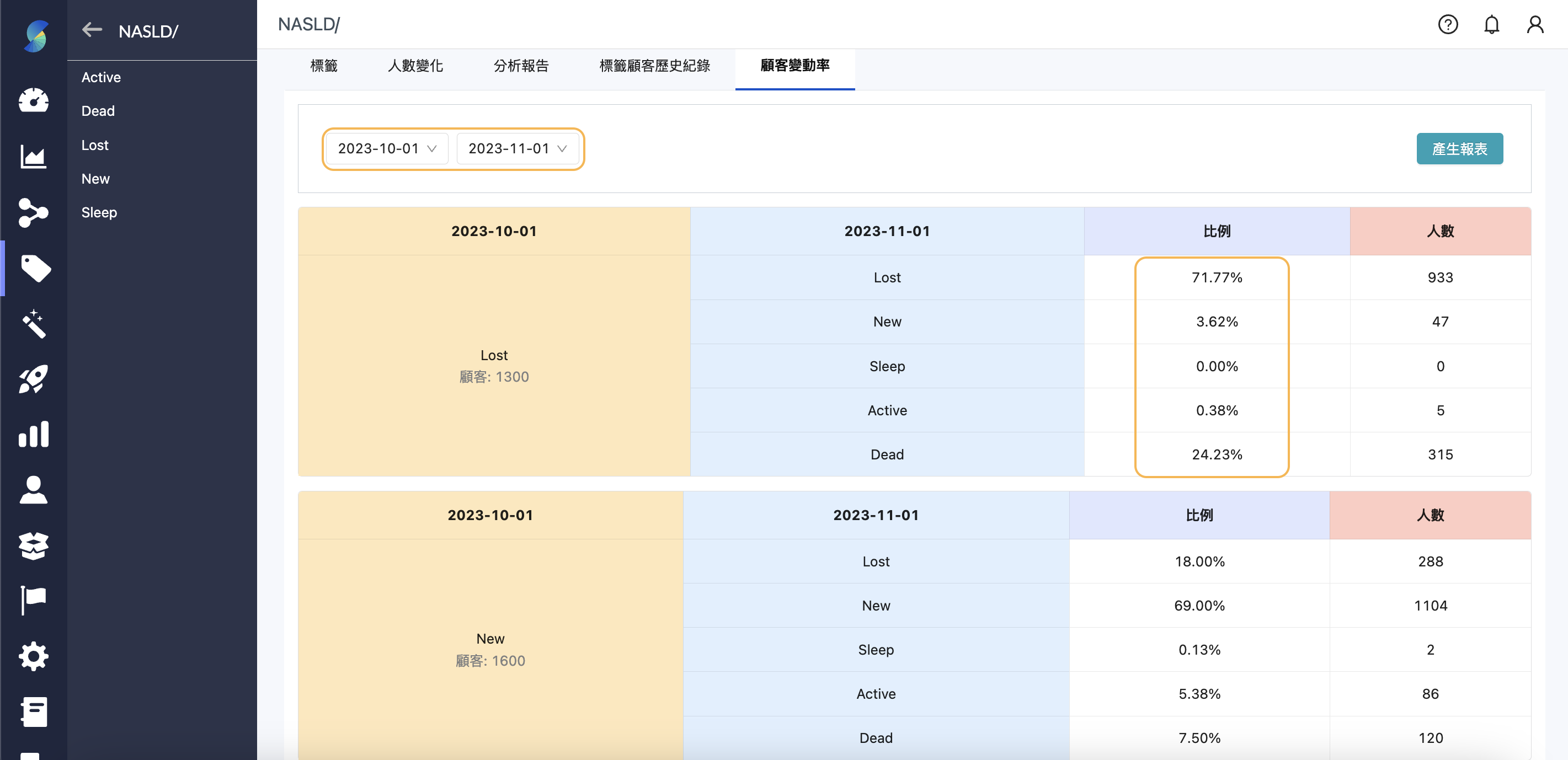Click the open box product icon
This screenshot has width=1568, height=760.
[x=34, y=545]
